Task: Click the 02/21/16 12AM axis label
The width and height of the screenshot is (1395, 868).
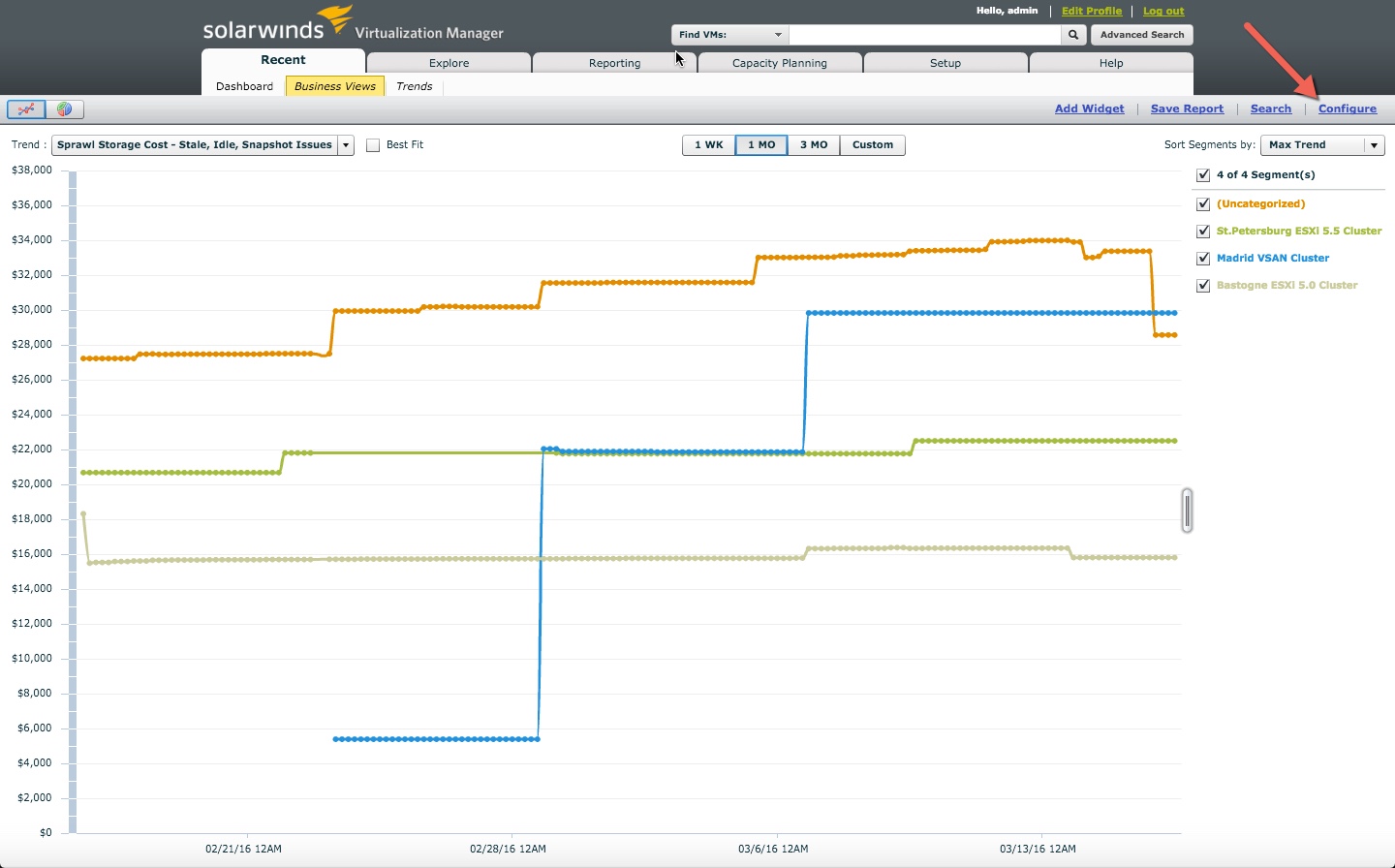Action: coord(243,849)
